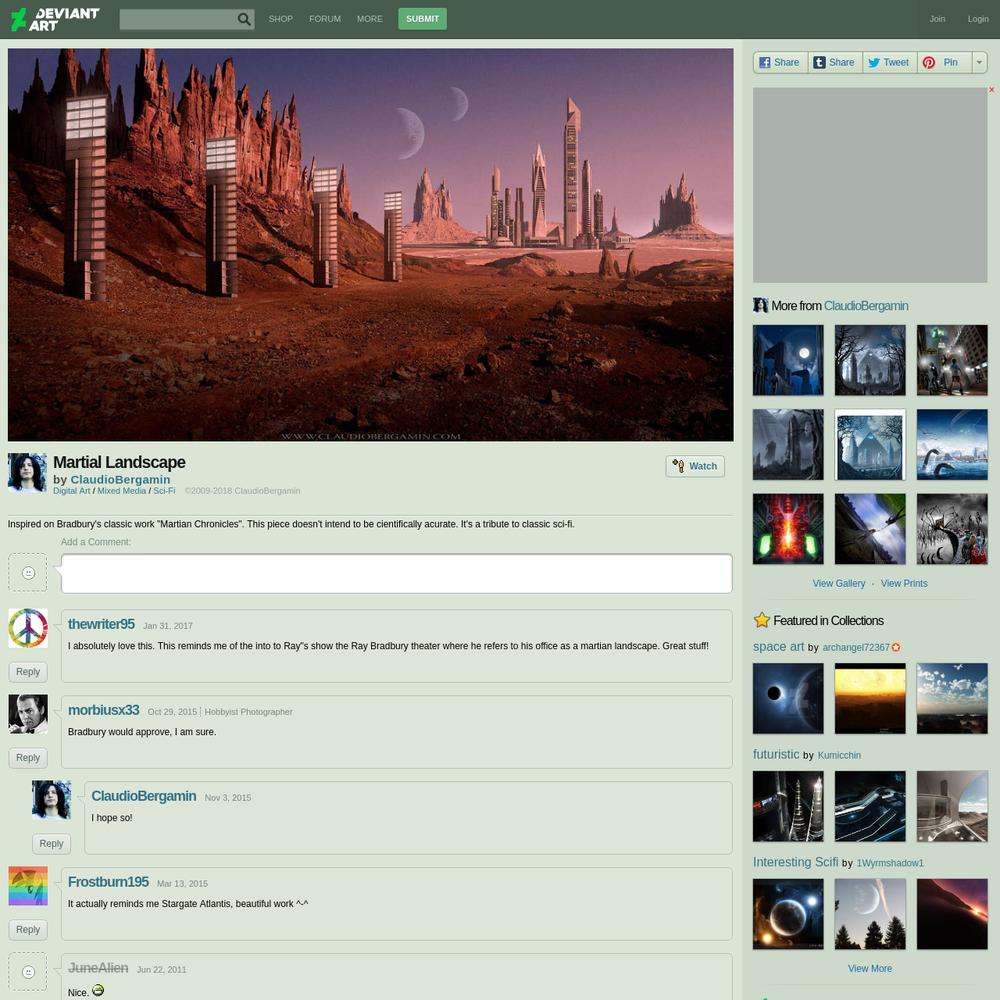Click the placeholder avatar next to comment box
The width and height of the screenshot is (1000, 1000).
tap(28, 573)
